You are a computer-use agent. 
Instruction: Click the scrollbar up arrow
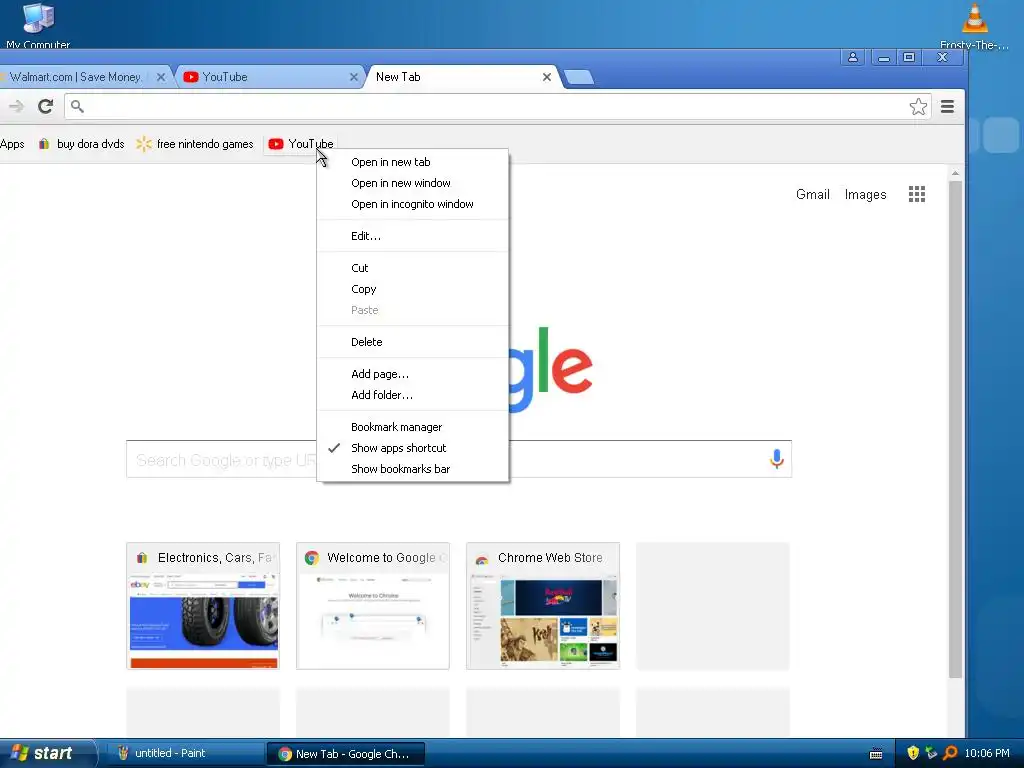(955, 173)
